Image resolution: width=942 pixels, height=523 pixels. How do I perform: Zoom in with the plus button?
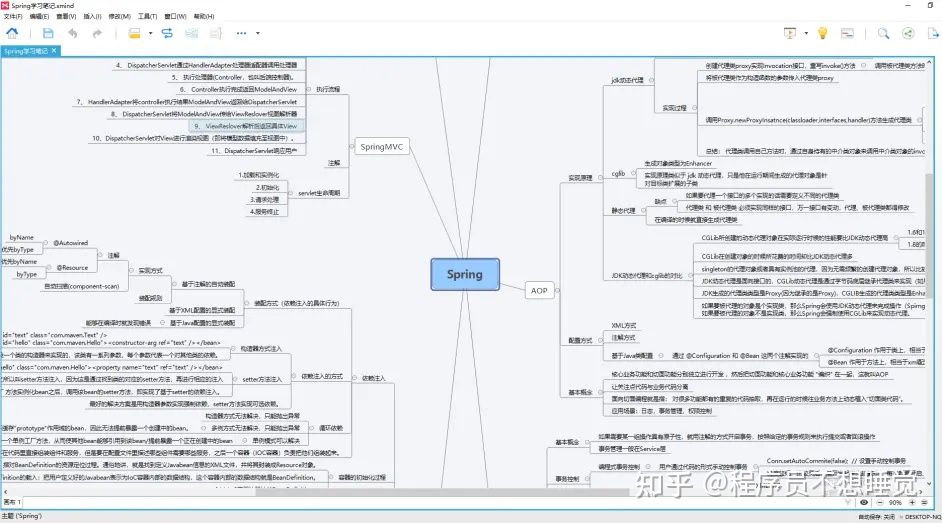point(912,502)
